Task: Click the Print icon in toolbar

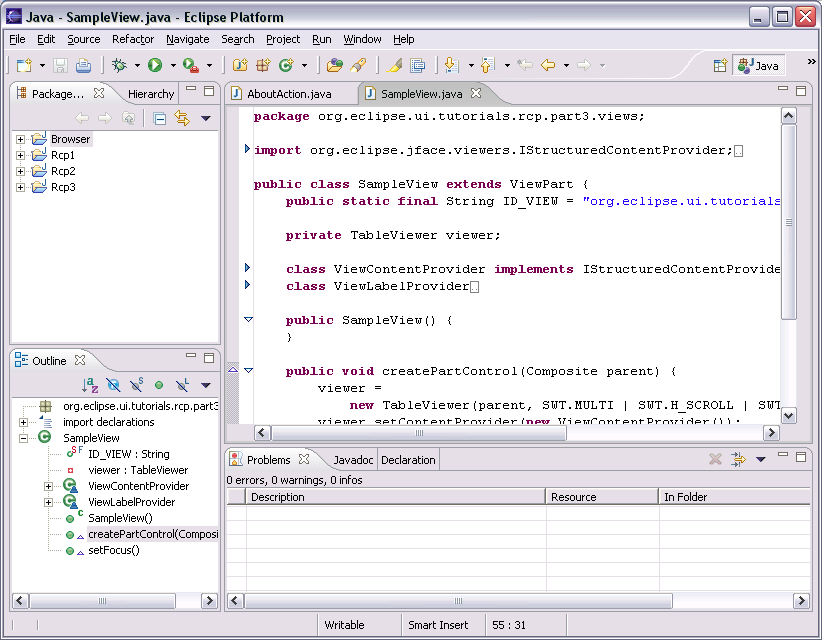Action: (83, 66)
